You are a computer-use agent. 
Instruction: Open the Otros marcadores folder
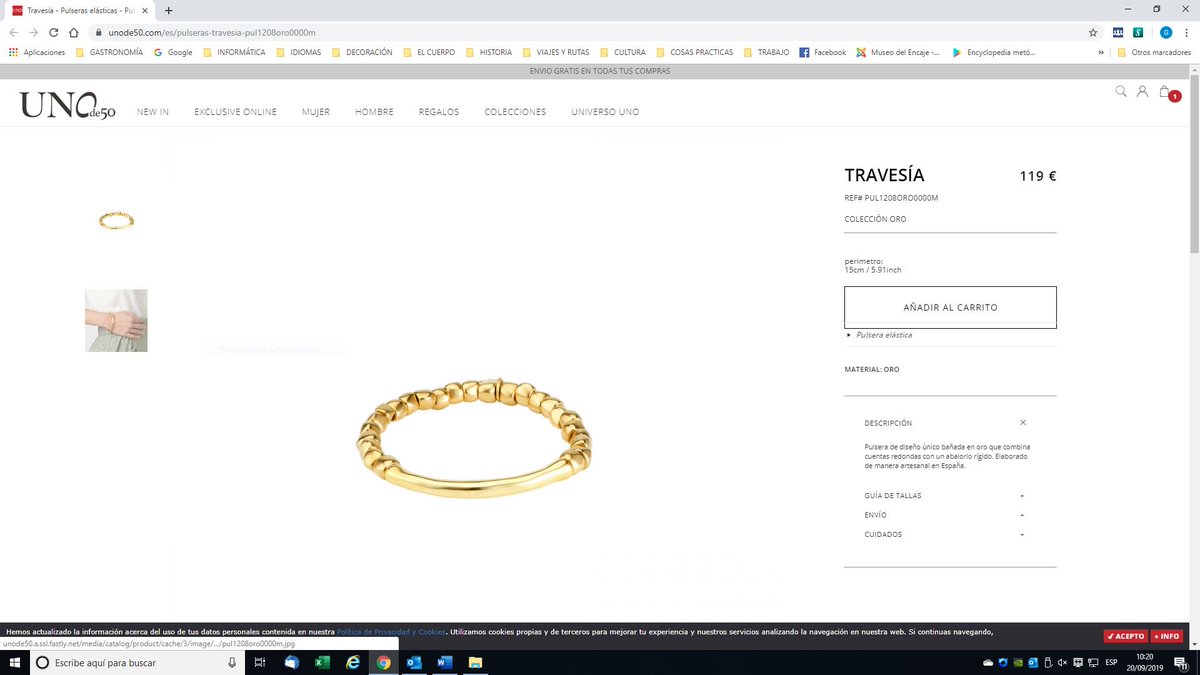(x=1154, y=52)
